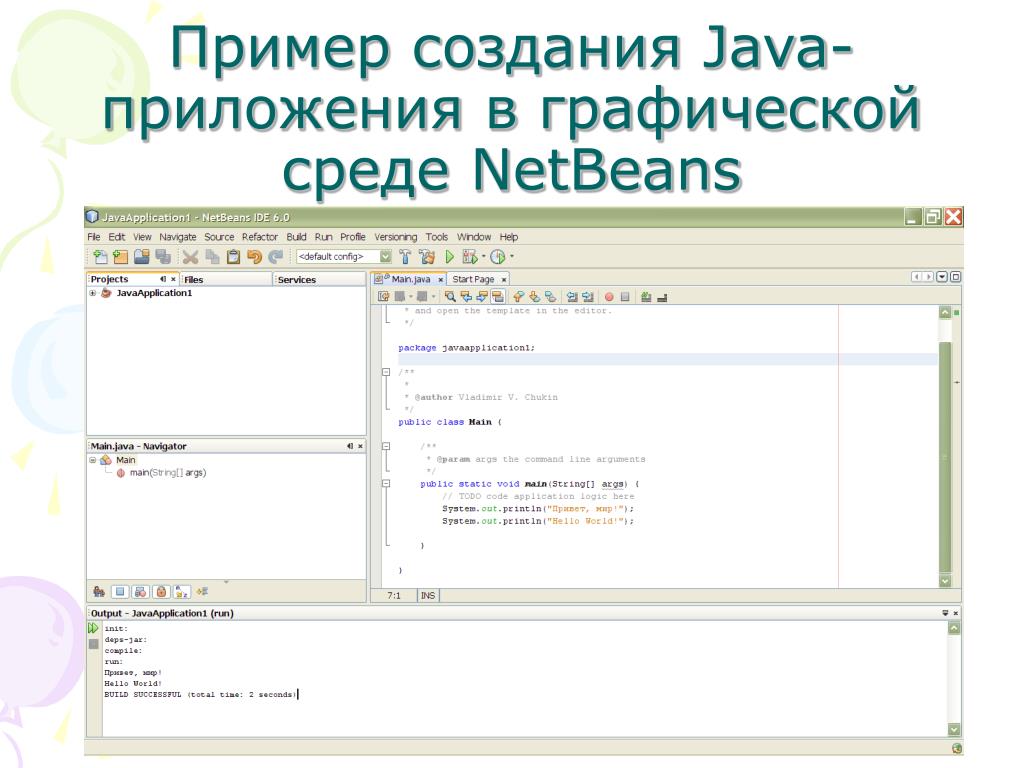Expand the JavaApplication1 project node

[x=93, y=293]
